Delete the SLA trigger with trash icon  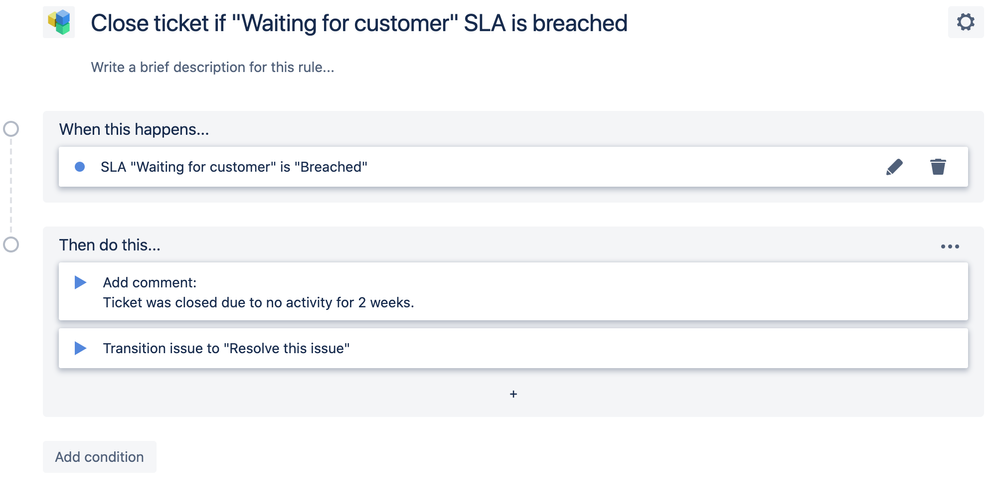click(937, 167)
